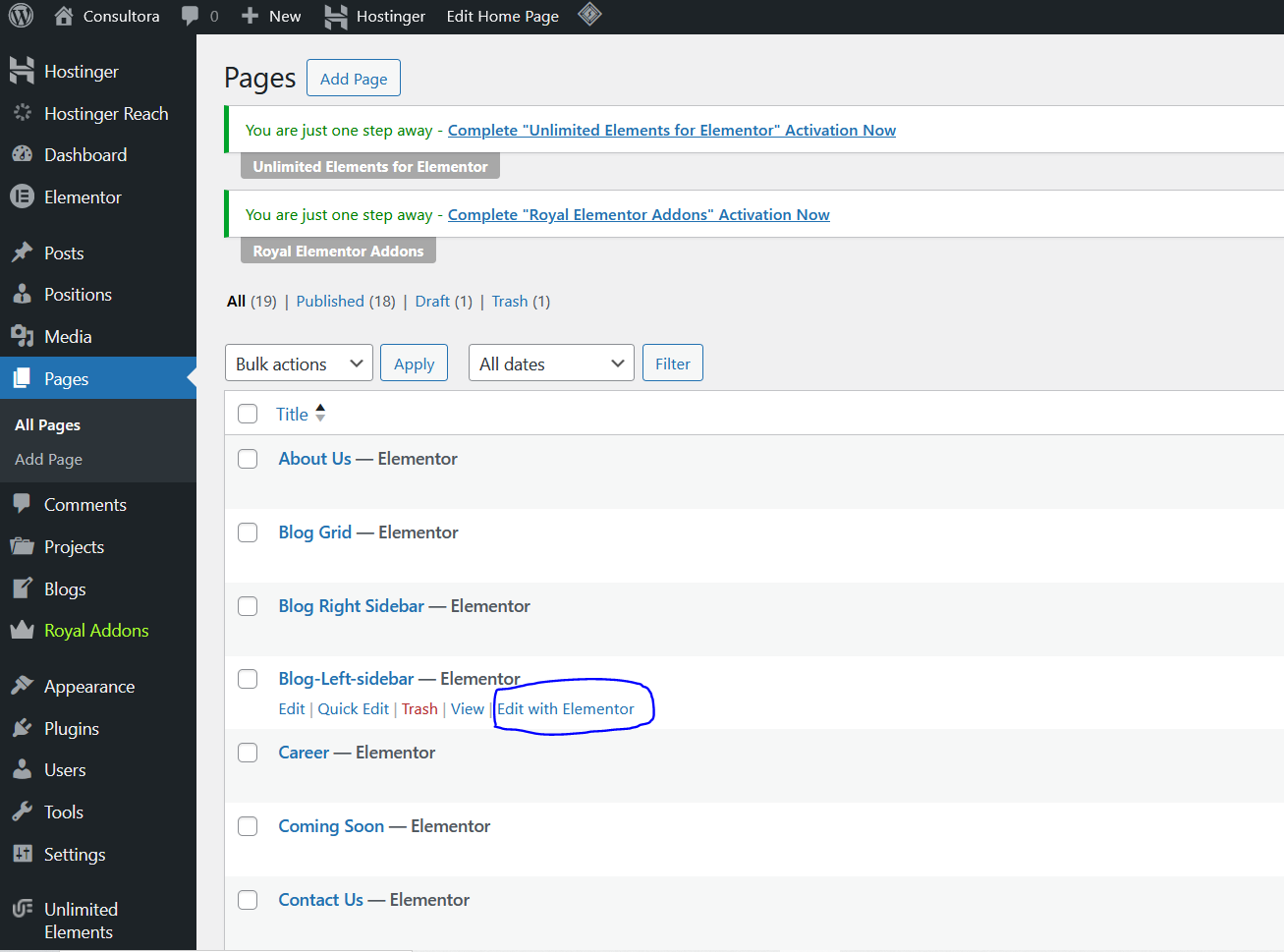Open the Media library icon
This screenshot has width=1284, height=952.
(x=22, y=336)
